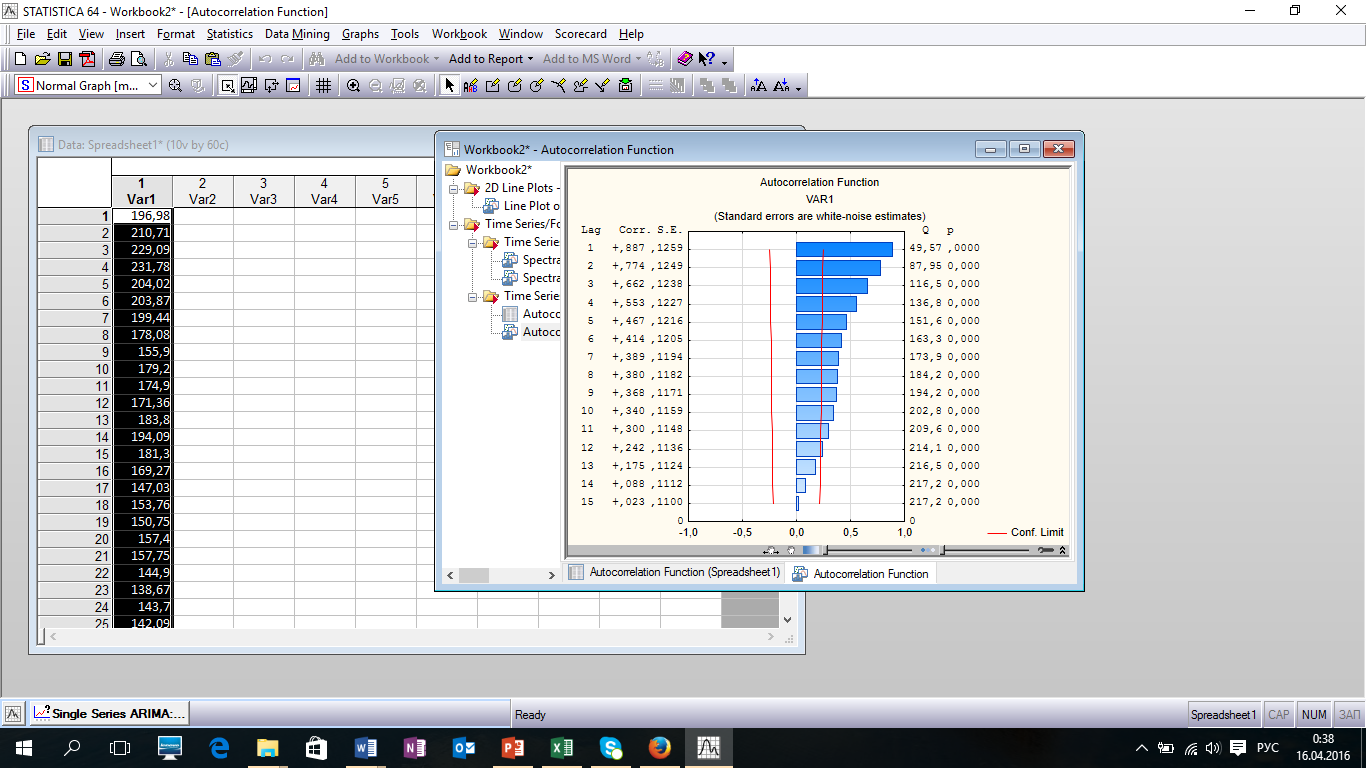The height and width of the screenshot is (768, 1366).
Task: Click the Open folder icon
Action: [x=42, y=59]
